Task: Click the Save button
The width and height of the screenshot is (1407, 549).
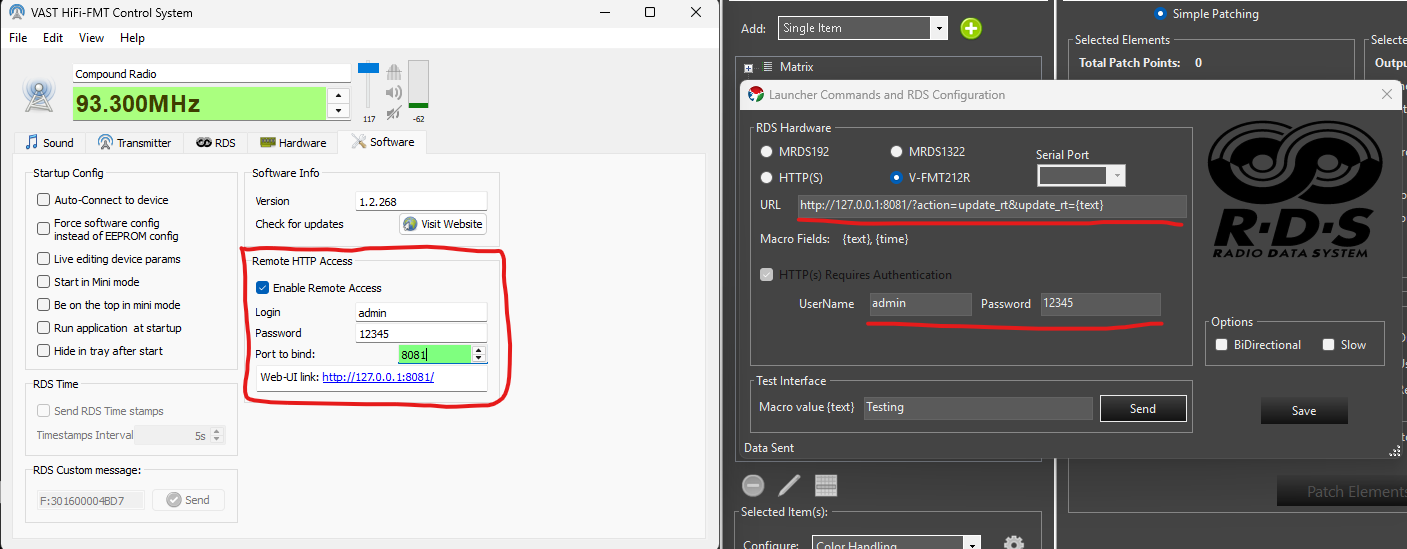Action: (x=1303, y=411)
